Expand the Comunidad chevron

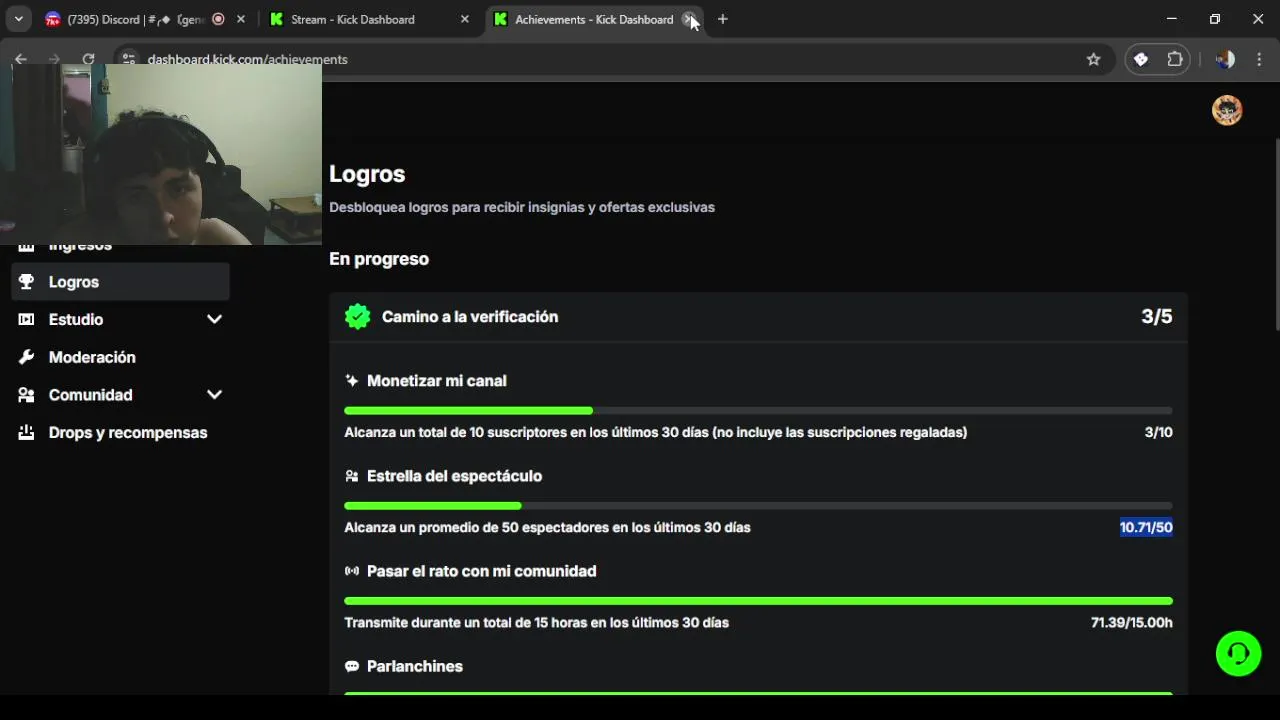(214, 395)
